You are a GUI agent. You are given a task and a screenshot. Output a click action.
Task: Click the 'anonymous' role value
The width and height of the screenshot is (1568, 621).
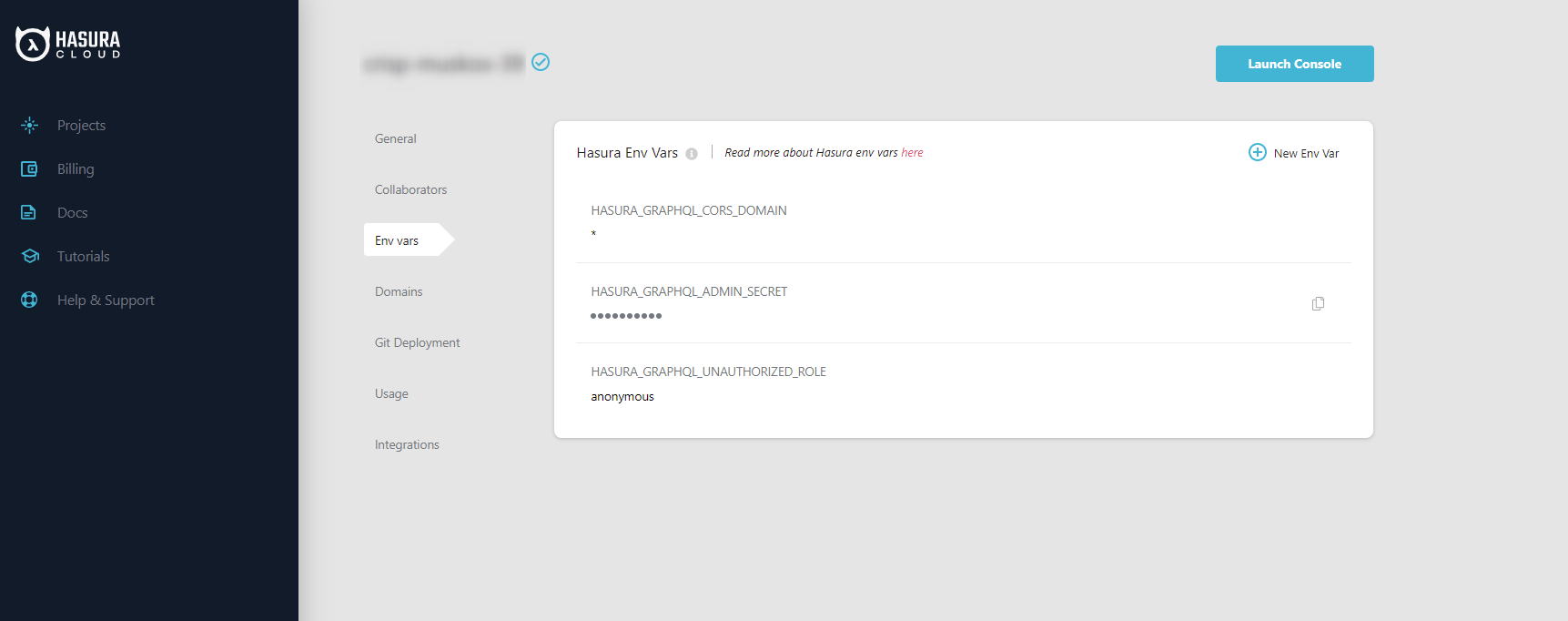pyautogui.click(x=622, y=396)
